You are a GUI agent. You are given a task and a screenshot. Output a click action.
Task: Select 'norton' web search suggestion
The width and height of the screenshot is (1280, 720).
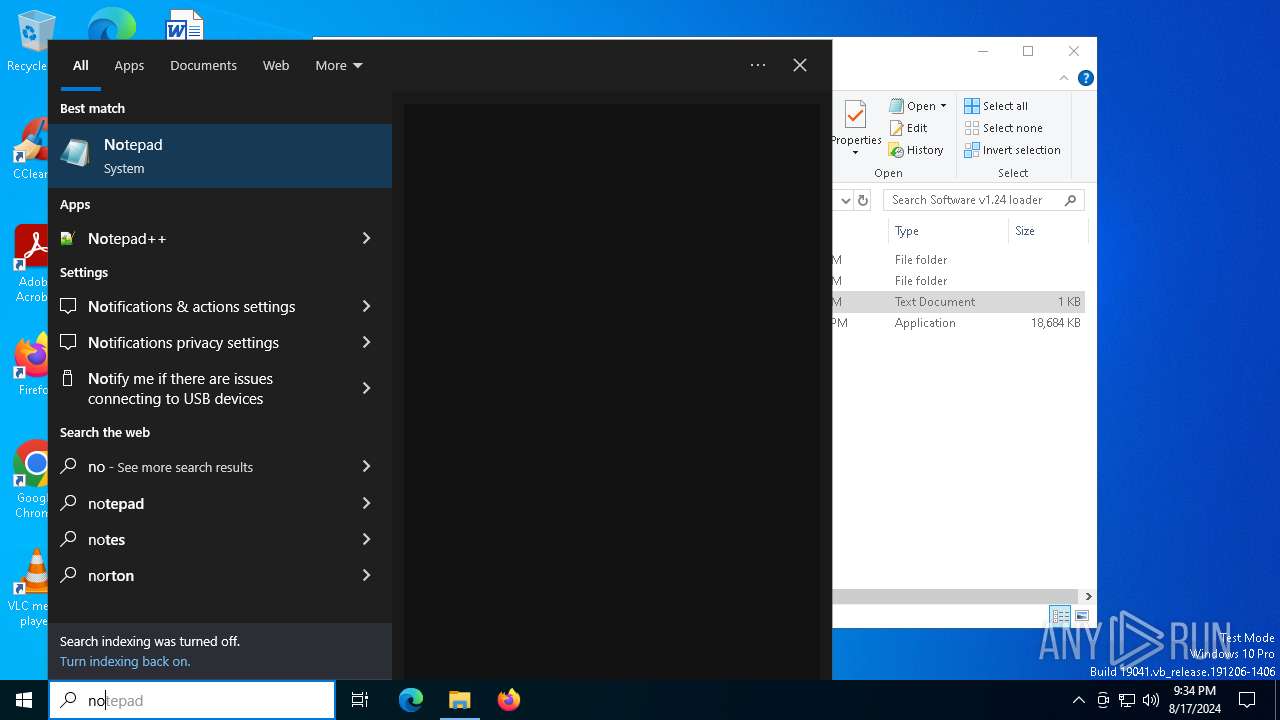(202, 575)
